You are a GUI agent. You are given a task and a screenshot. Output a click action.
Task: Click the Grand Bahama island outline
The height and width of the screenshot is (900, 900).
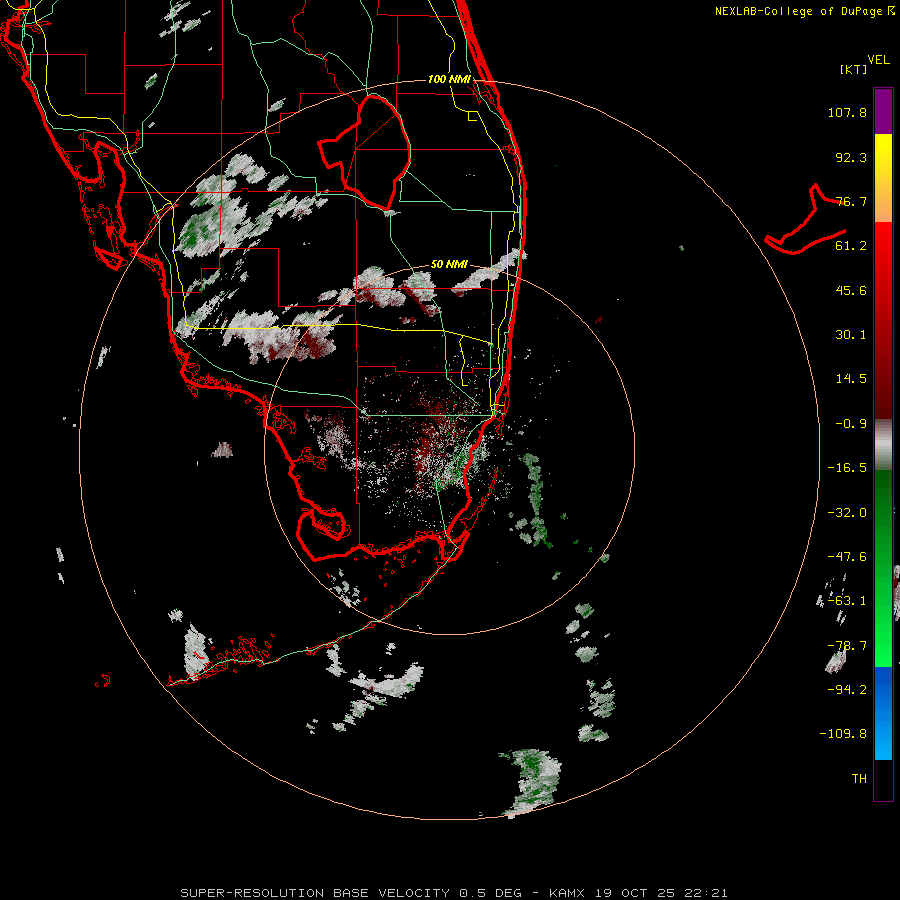tap(806, 220)
